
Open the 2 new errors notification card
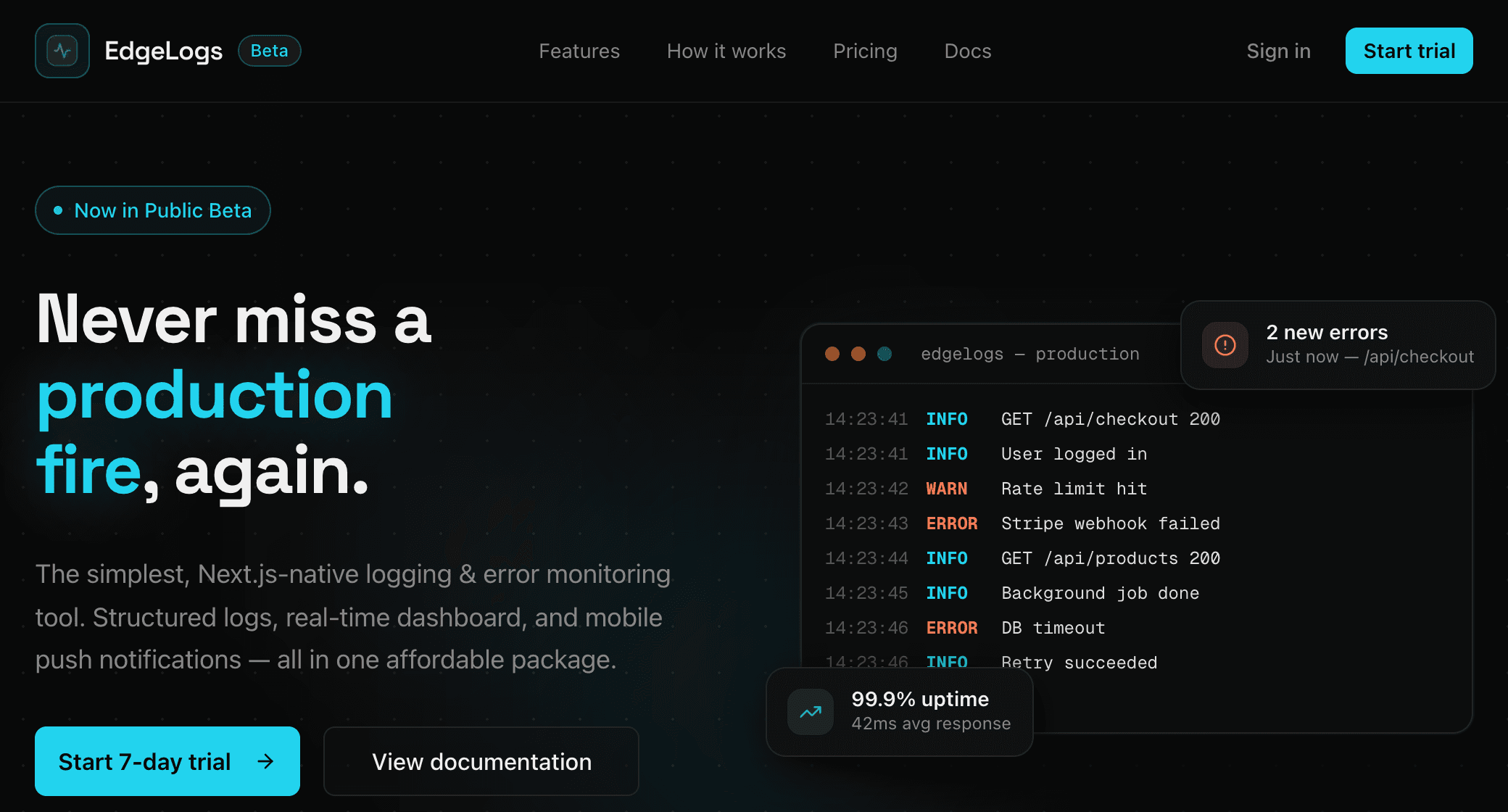pyautogui.click(x=1338, y=345)
